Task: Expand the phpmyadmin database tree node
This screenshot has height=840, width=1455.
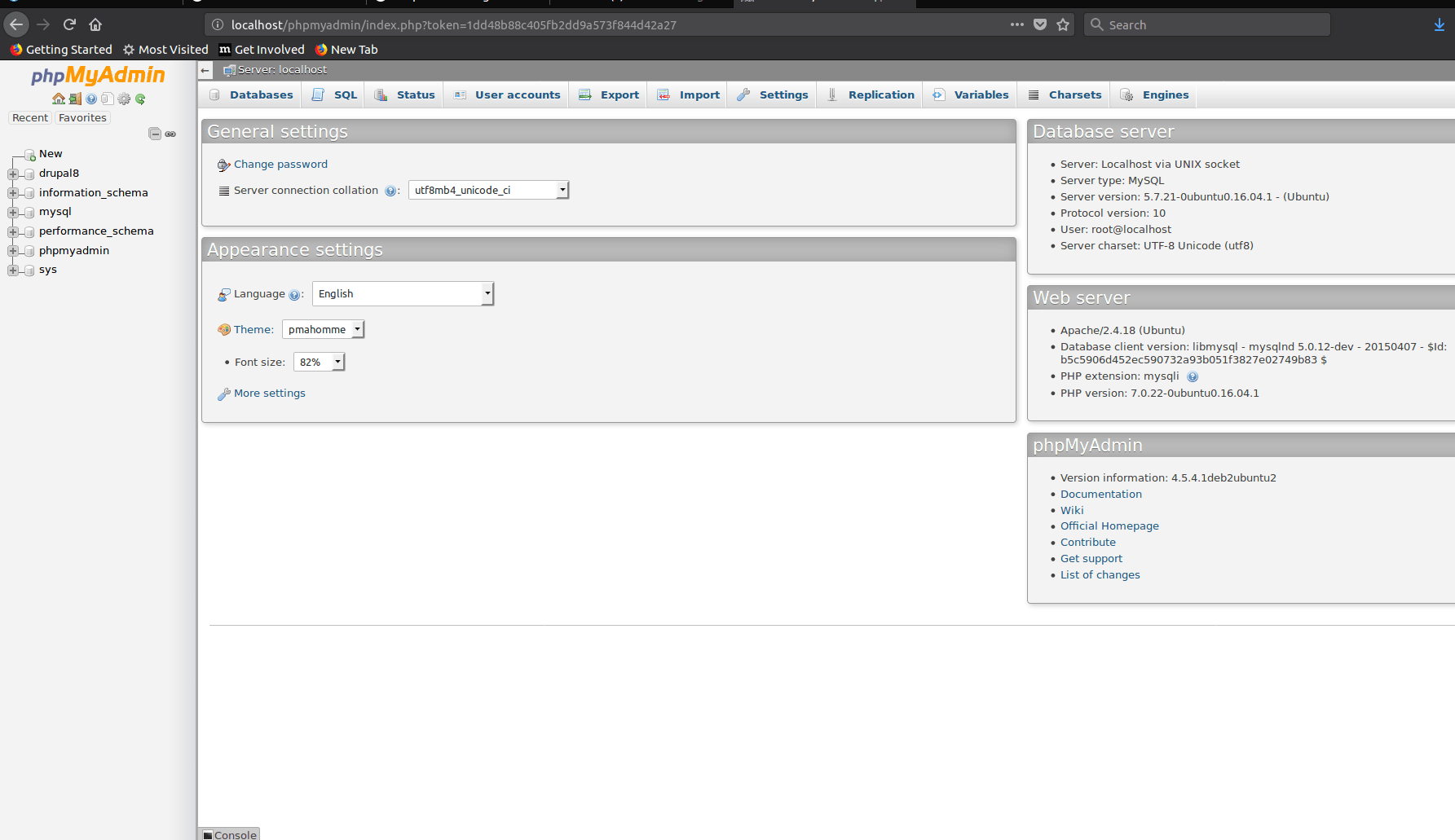Action: [x=13, y=251]
